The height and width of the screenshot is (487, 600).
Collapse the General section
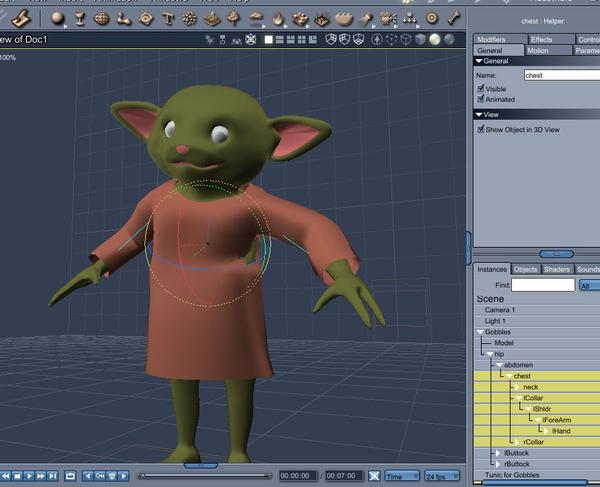click(479, 61)
